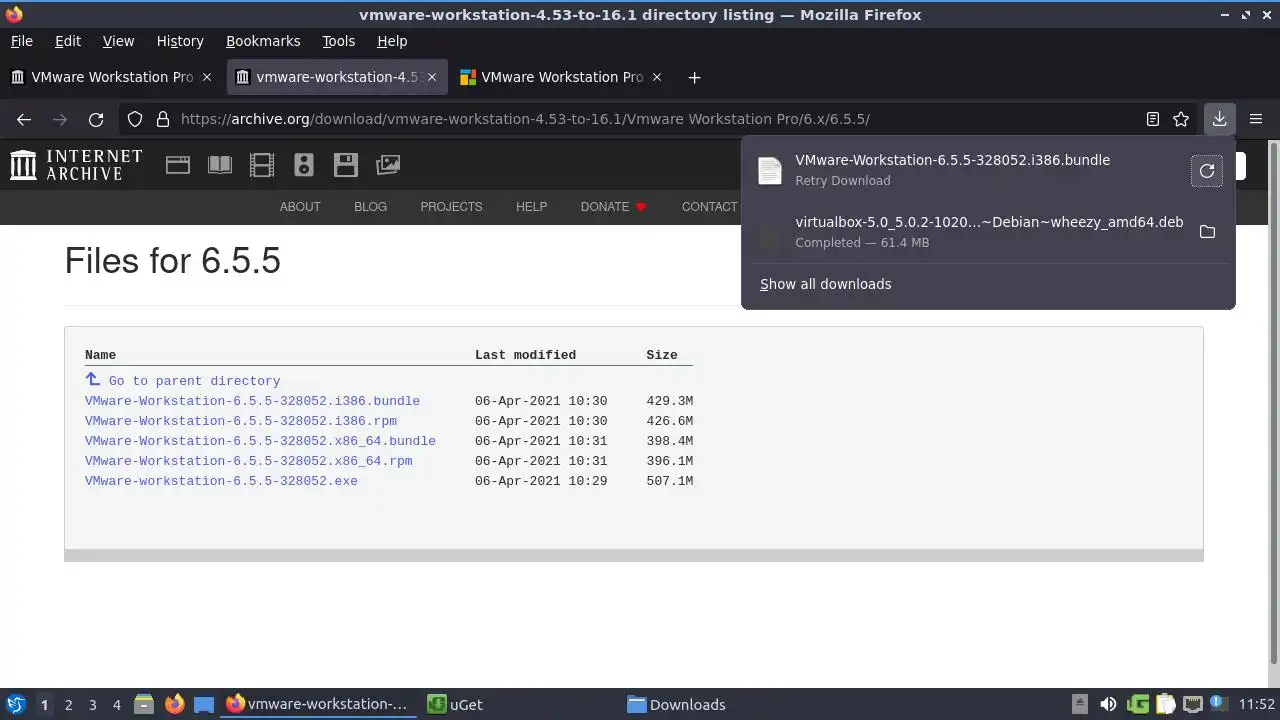Image resolution: width=1280 pixels, height=720 pixels.
Task: Open the Bookmarks menu
Action: coord(263,41)
